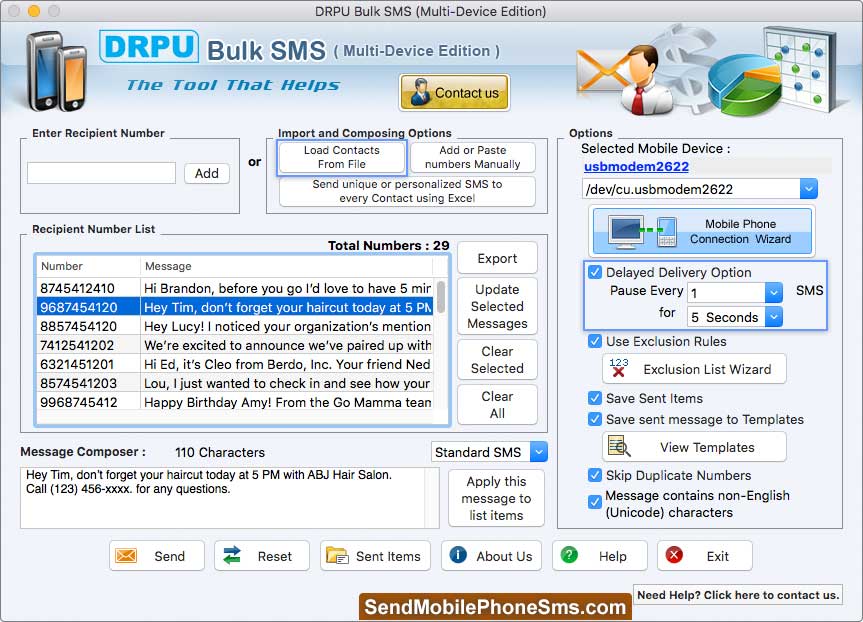Open the /dev/cu.usbmodem2622 device dropdown
The height and width of the screenshot is (622, 863).
pos(808,189)
